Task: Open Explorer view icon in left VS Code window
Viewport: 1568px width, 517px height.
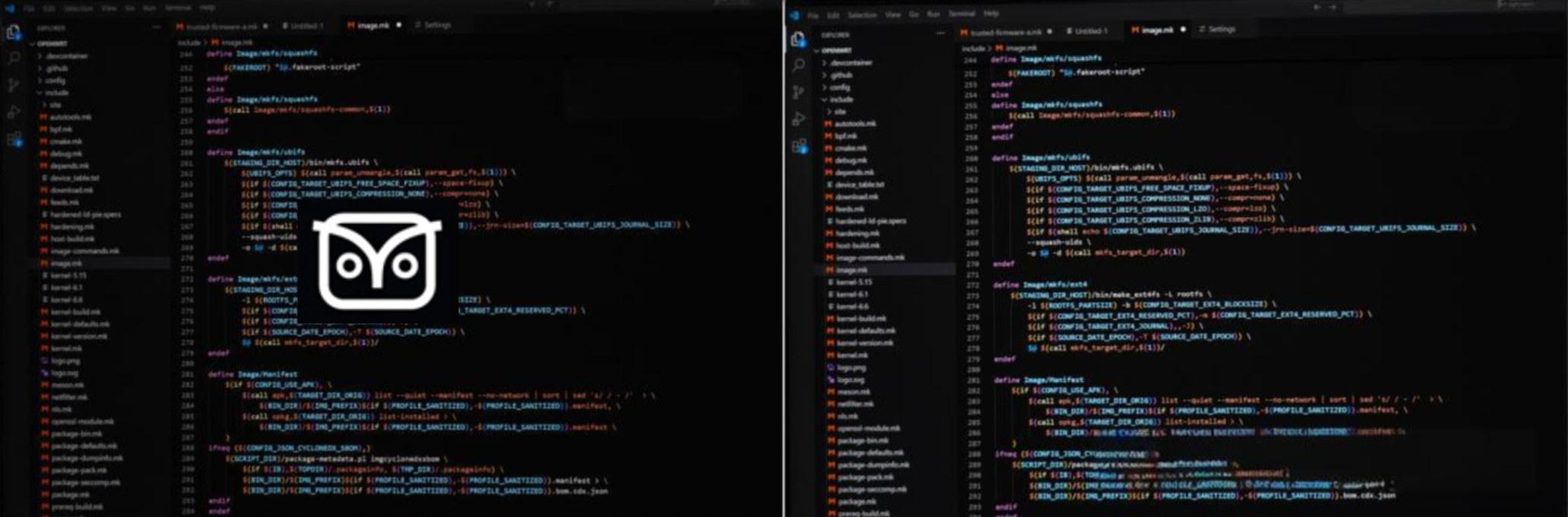Action: [14, 32]
